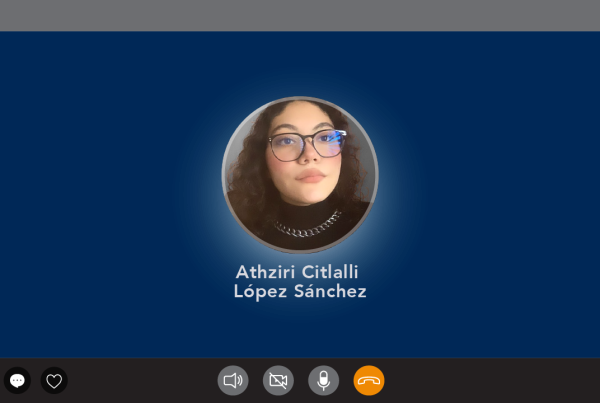600x403 pixels.
Task: Hang up the current call
Action: pyautogui.click(x=369, y=380)
